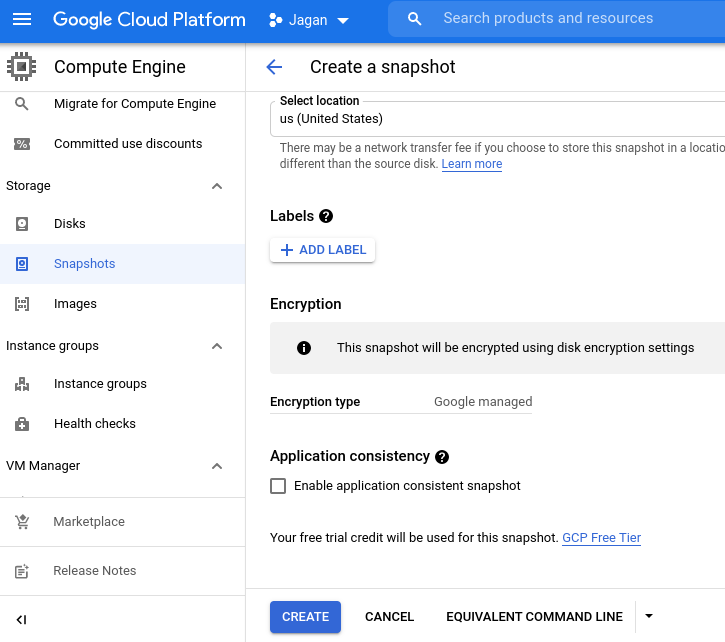The width and height of the screenshot is (725, 642).
Task: Open the GCP Free Tier link
Action: (x=601, y=538)
